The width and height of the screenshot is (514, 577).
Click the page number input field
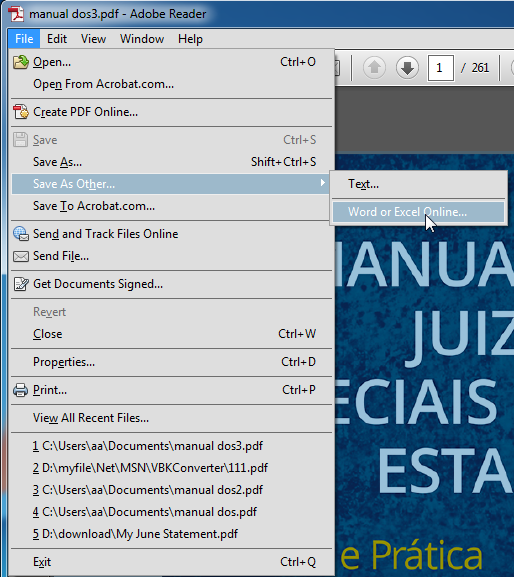pyautogui.click(x=440, y=68)
